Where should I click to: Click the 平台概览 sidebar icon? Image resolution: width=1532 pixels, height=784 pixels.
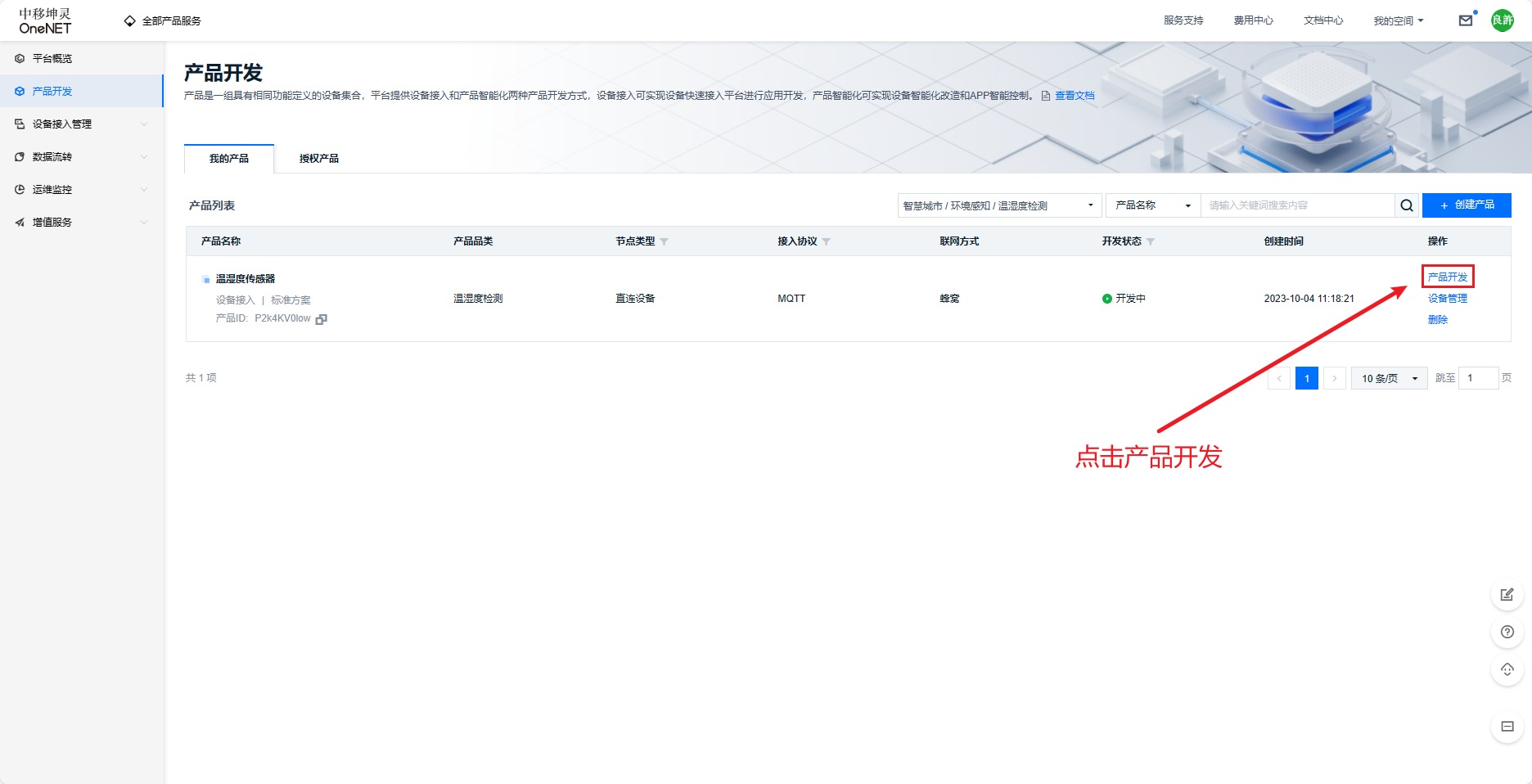coord(20,59)
